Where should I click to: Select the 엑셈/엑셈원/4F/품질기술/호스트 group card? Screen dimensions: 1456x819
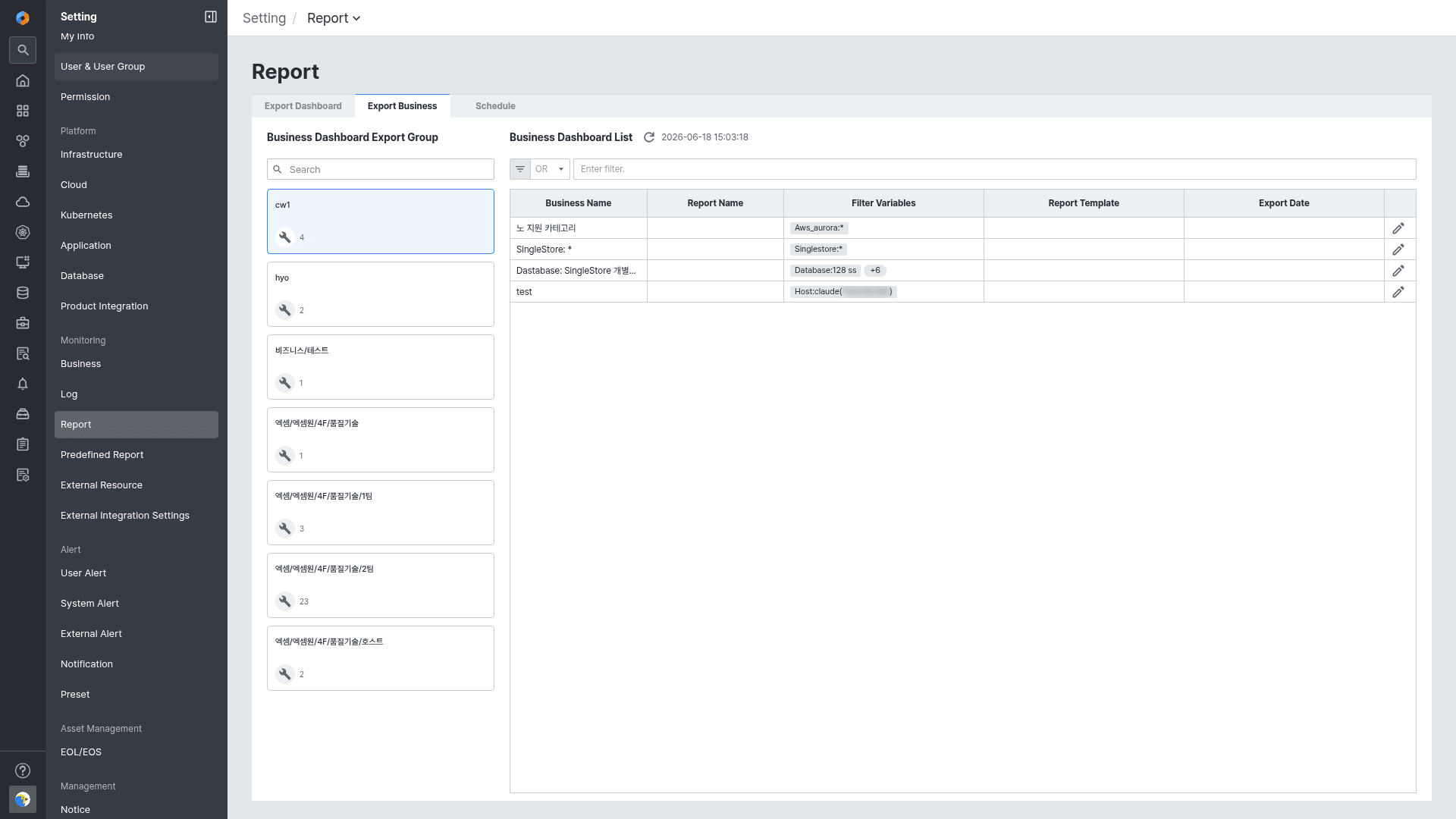tap(381, 658)
